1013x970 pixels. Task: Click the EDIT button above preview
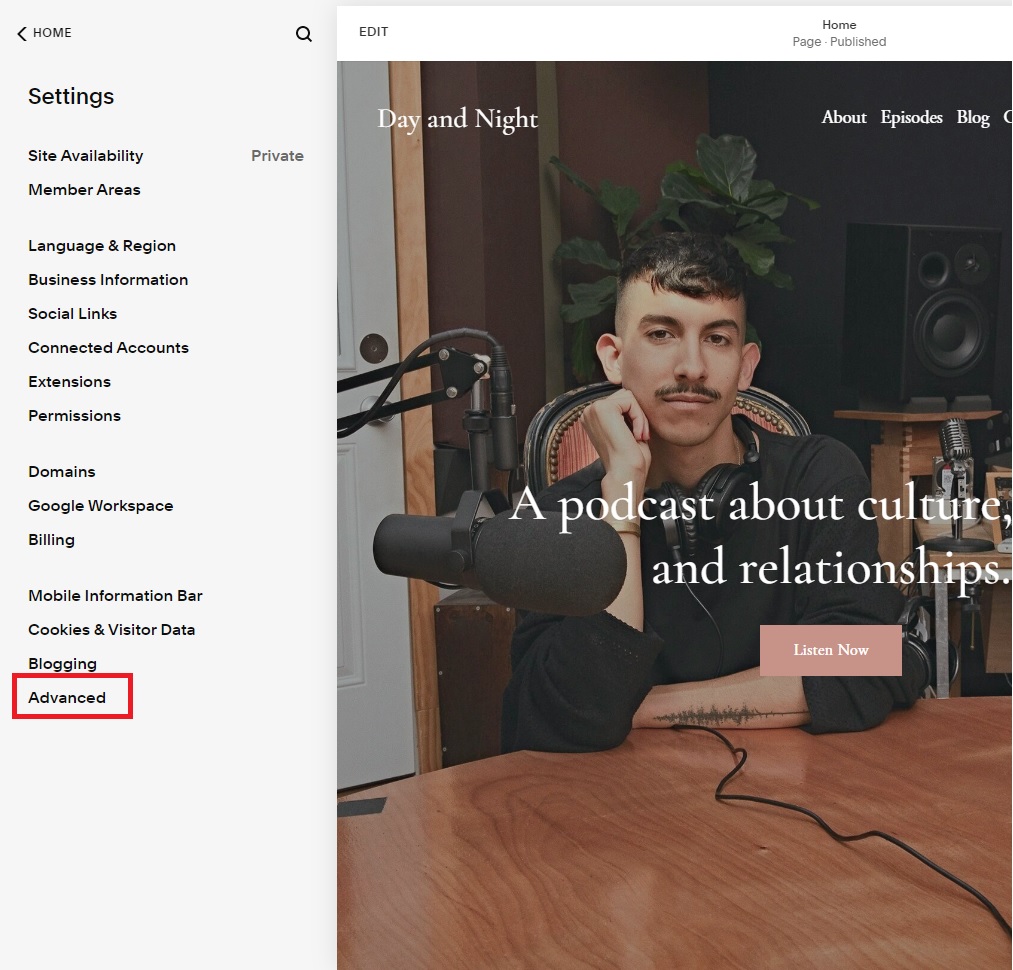(374, 32)
